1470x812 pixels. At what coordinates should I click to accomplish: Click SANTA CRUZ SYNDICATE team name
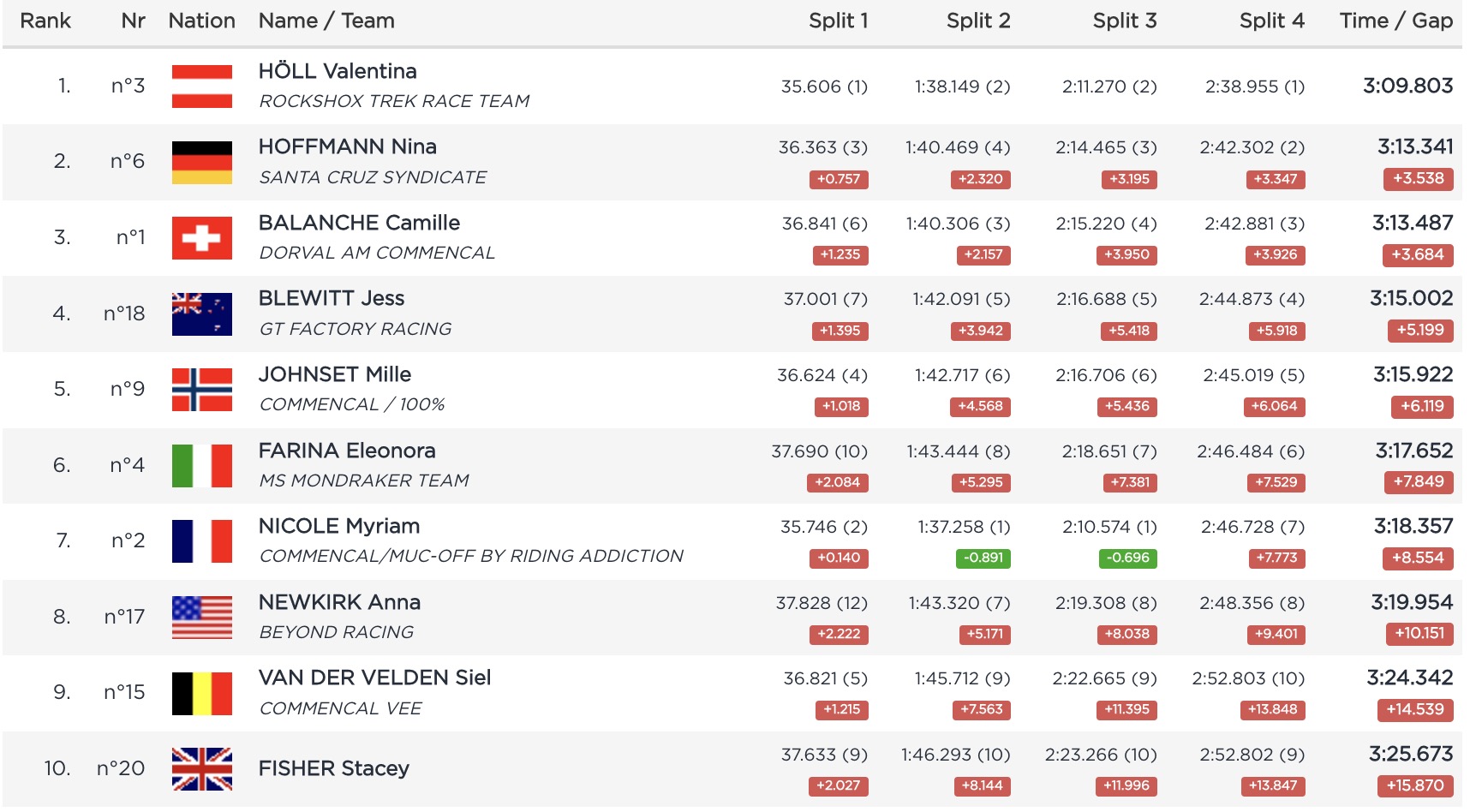tap(373, 177)
